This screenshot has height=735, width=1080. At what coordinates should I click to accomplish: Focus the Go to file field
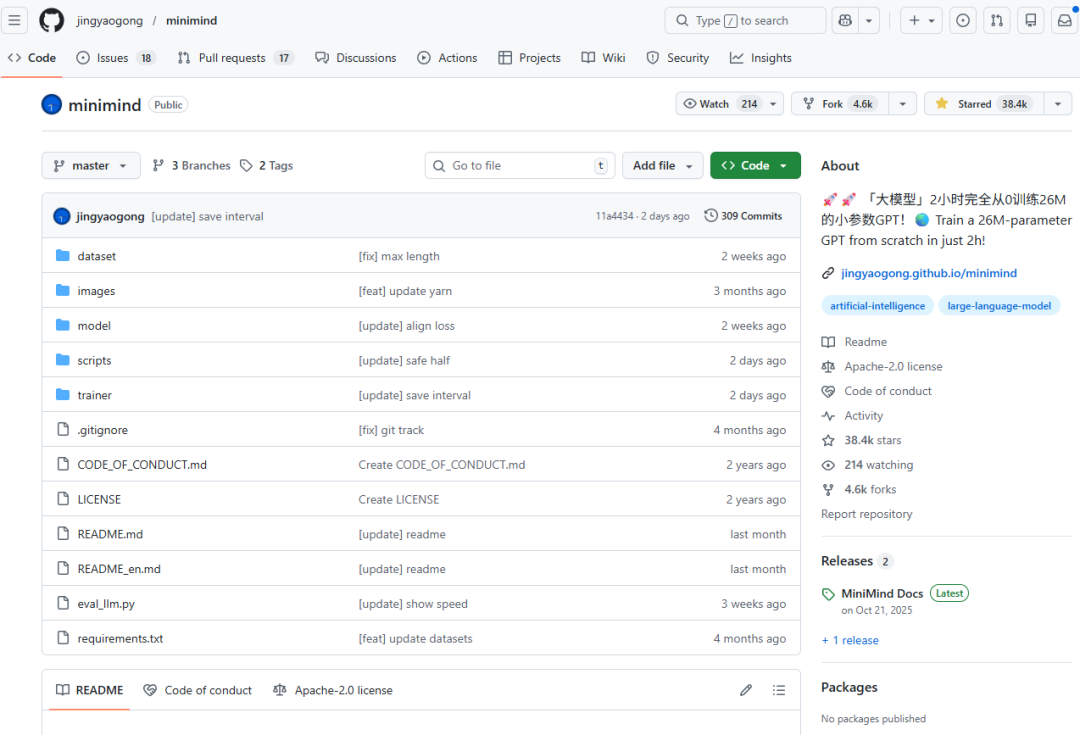coord(520,165)
